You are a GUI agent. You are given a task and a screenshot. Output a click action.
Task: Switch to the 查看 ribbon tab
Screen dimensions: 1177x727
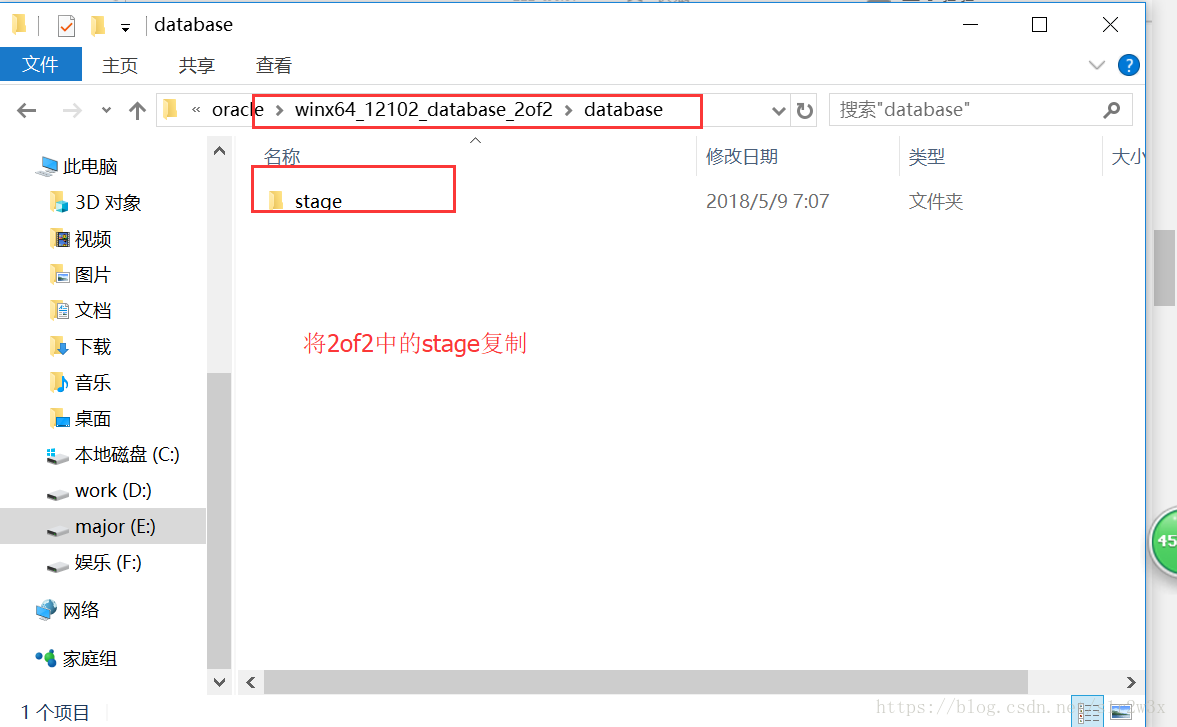pyautogui.click(x=273, y=65)
